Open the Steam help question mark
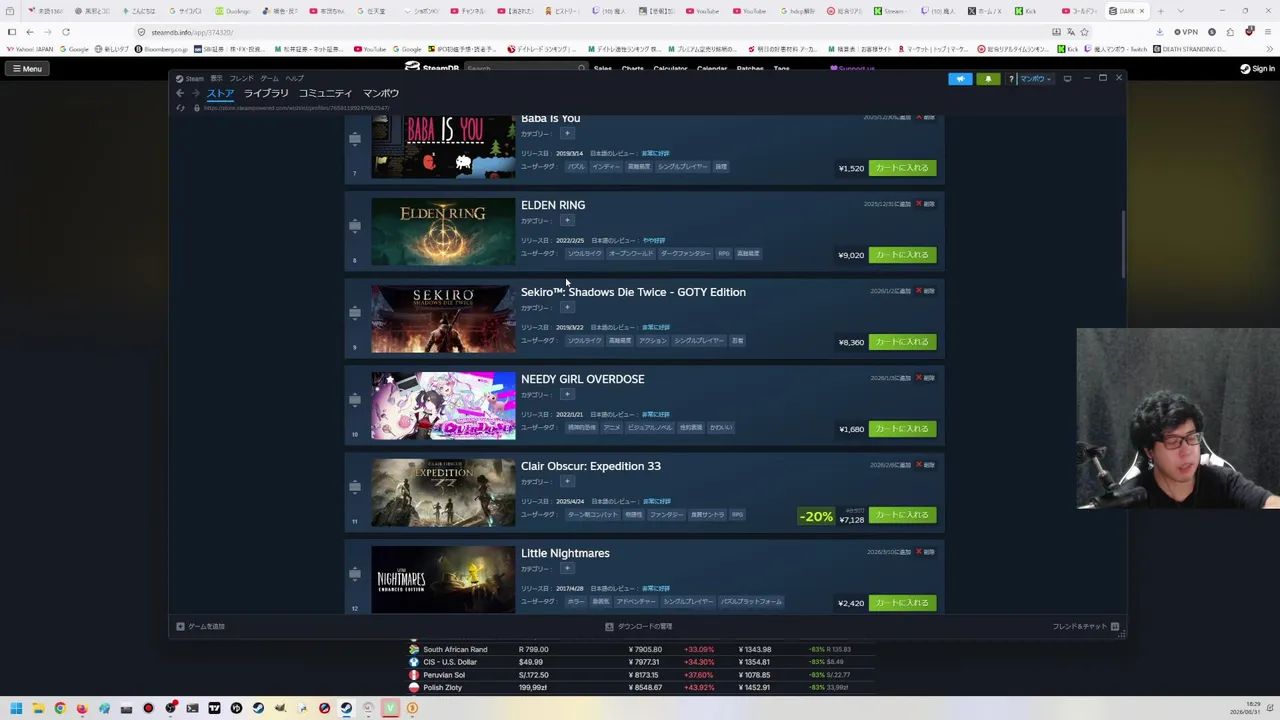The image size is (1280, 720). (1011, 78)
